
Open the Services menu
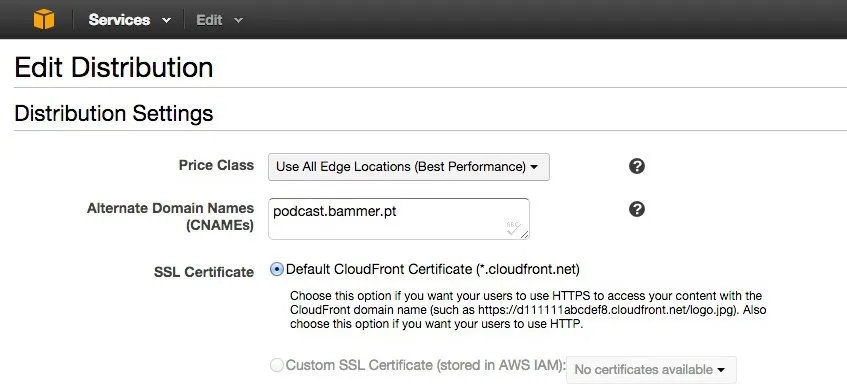point(130,20)
